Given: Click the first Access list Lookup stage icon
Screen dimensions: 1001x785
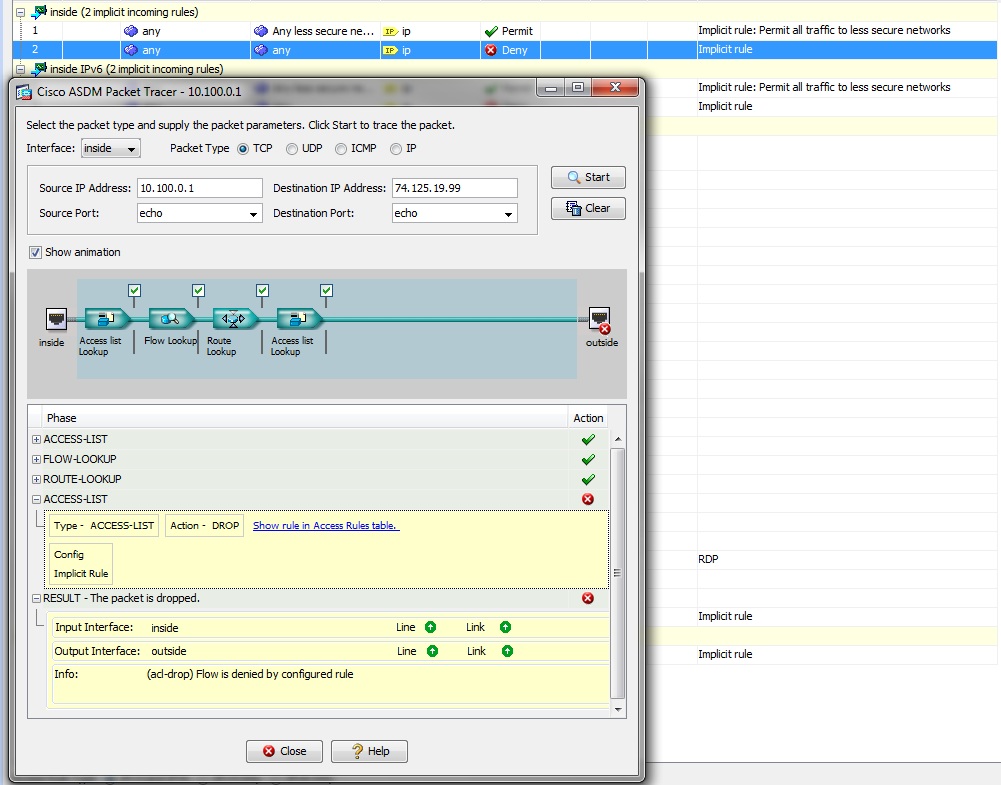Looking at the screenshot, I should (x=107, y=318).
